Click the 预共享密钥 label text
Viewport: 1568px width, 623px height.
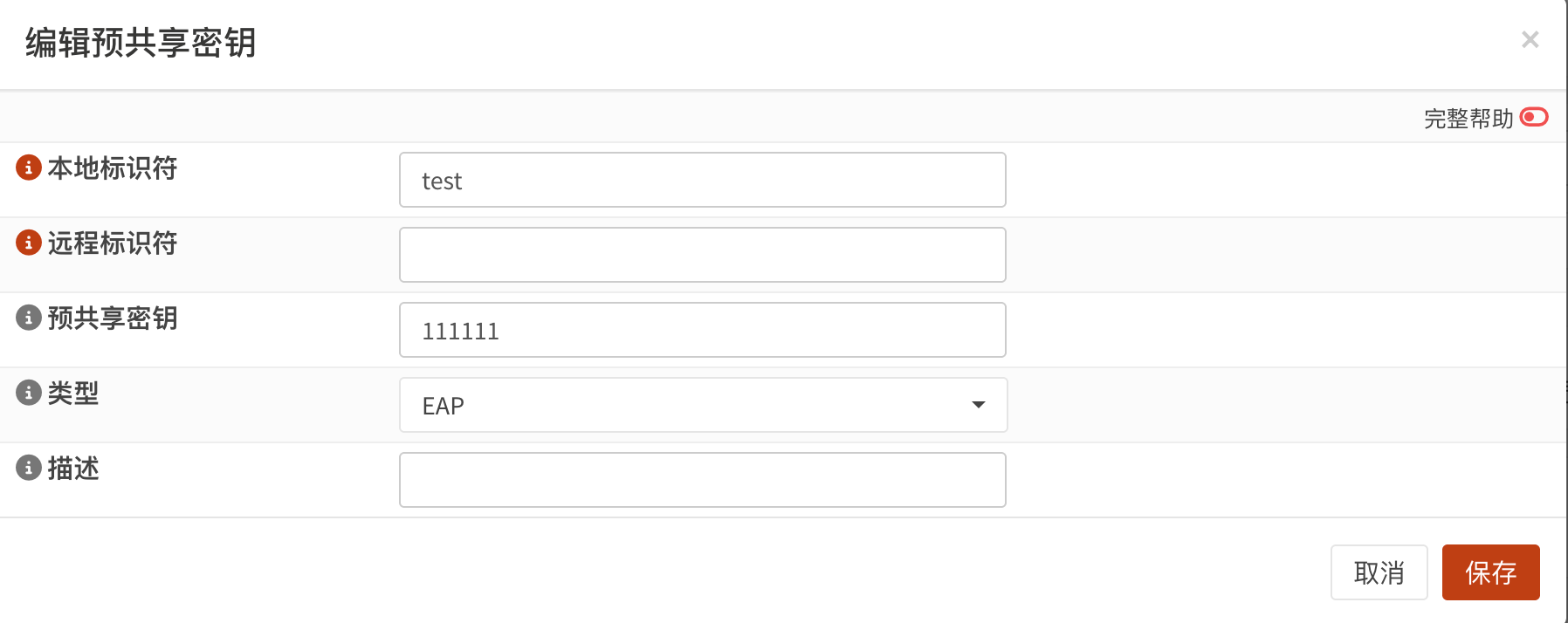click(x=113, y=318)
